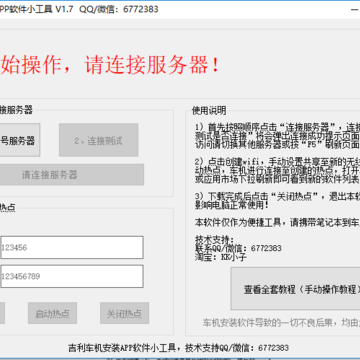The width and height of the screenshot is (360, 360).
Task: Click the 启动热点 button
Action: pyautogui.click(x=52, y=313)
